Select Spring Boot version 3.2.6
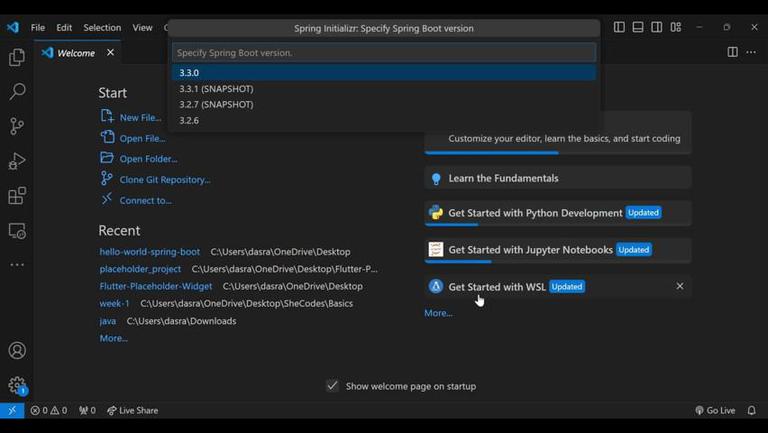 (189, 120)
